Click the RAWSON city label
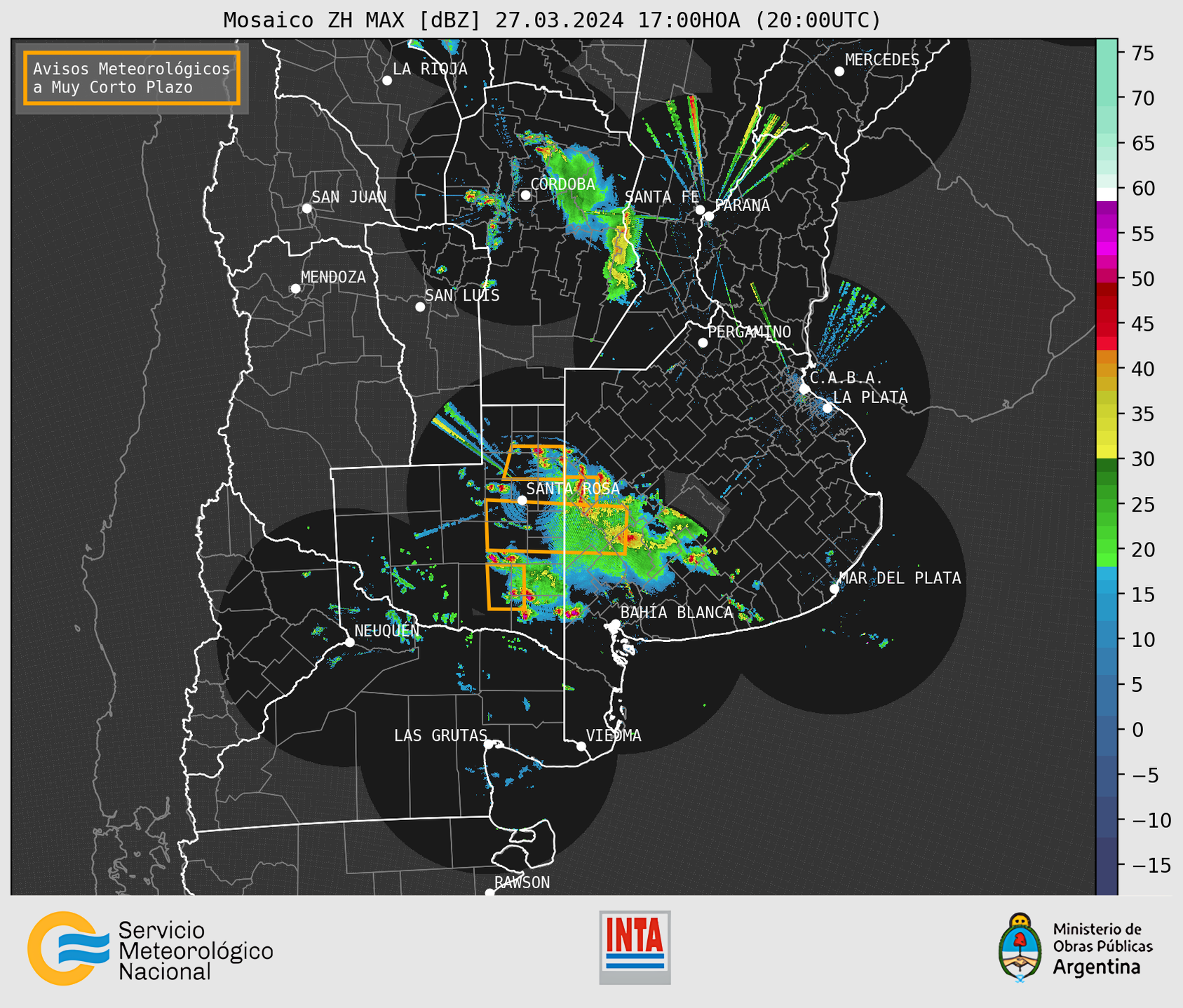 pyautogui.click(x=522, y=883)
